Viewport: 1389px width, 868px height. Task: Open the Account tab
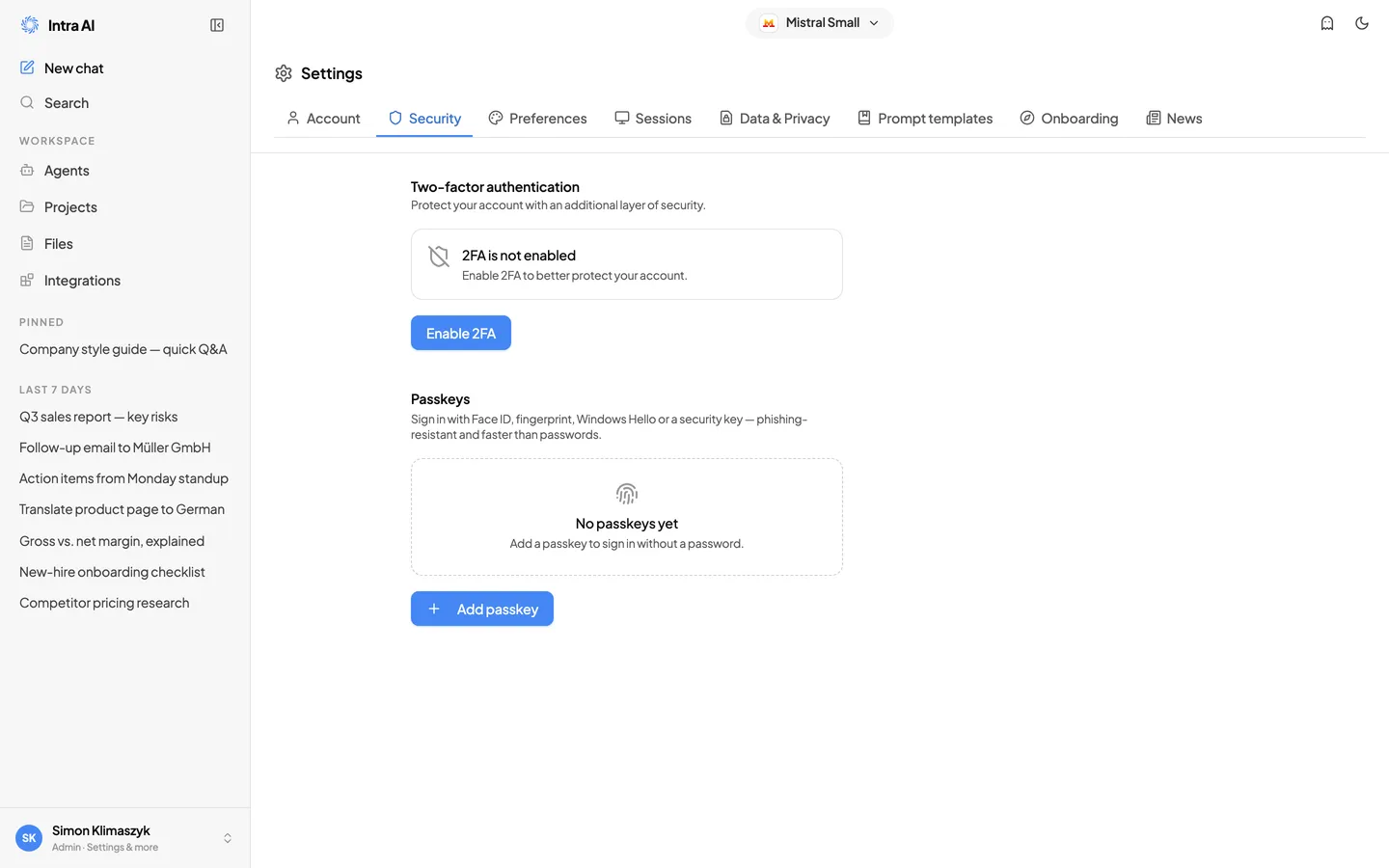323,119
